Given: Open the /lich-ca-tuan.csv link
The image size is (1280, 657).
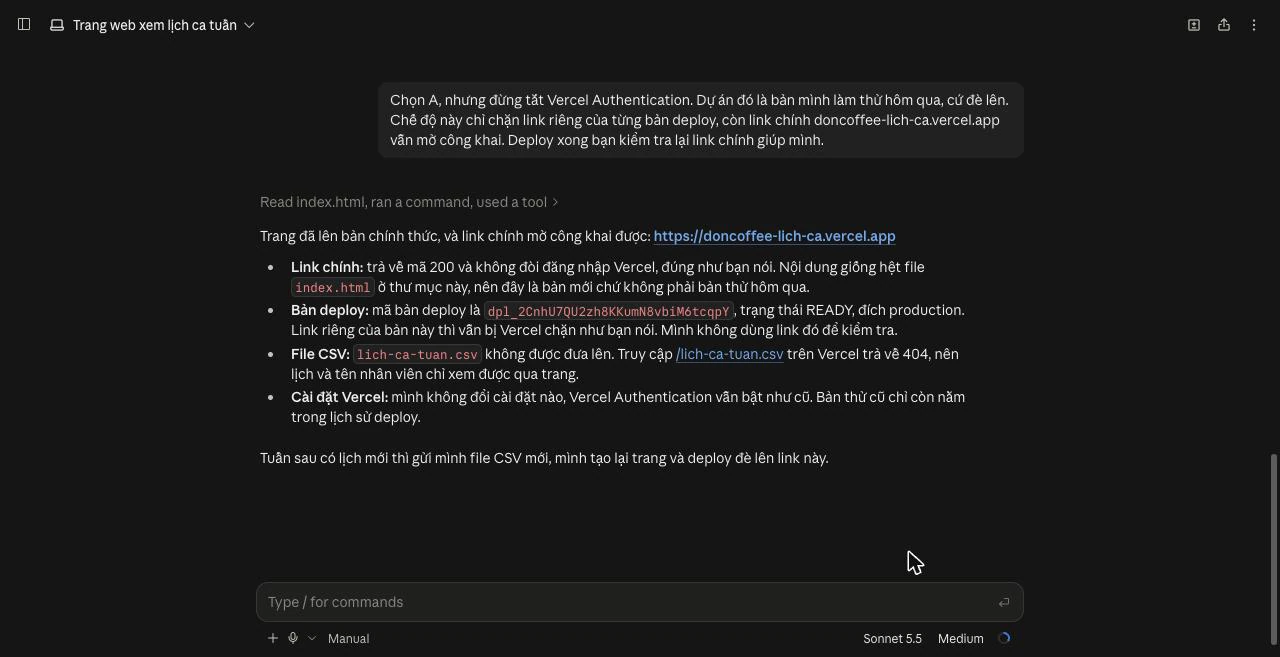Looking at the screenshot, I should coord(729,354).
